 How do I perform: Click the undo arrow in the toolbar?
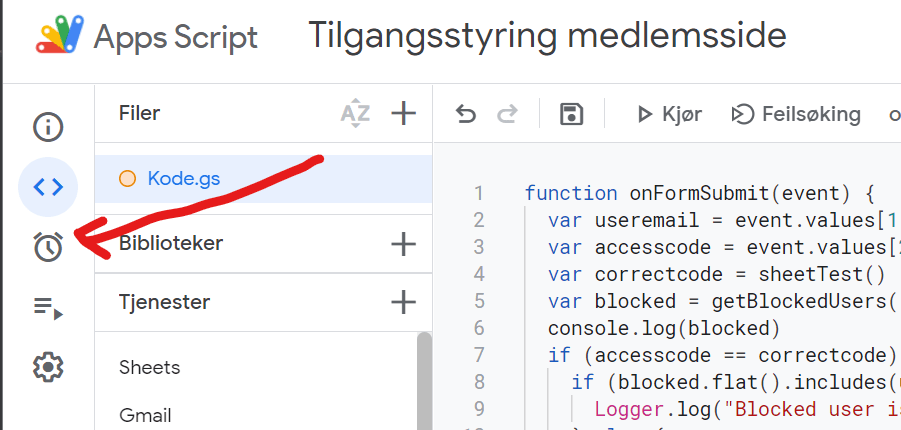tap(466, 114)
